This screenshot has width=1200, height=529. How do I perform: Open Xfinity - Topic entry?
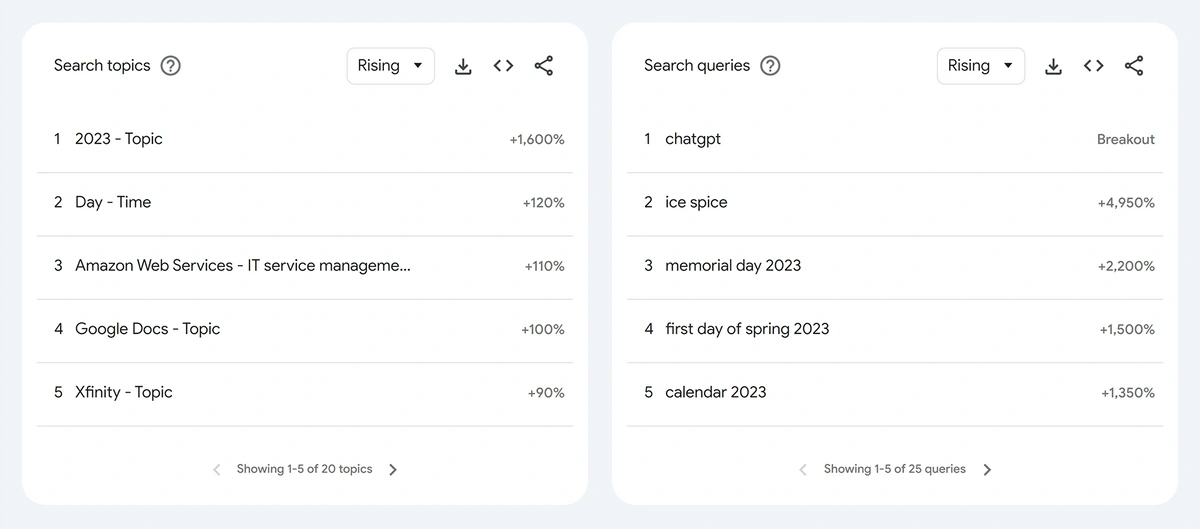(x=305, y=392)
